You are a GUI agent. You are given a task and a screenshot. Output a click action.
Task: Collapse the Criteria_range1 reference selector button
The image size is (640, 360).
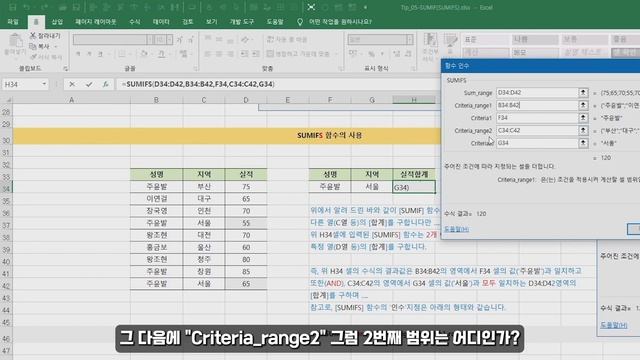(583, 105)
